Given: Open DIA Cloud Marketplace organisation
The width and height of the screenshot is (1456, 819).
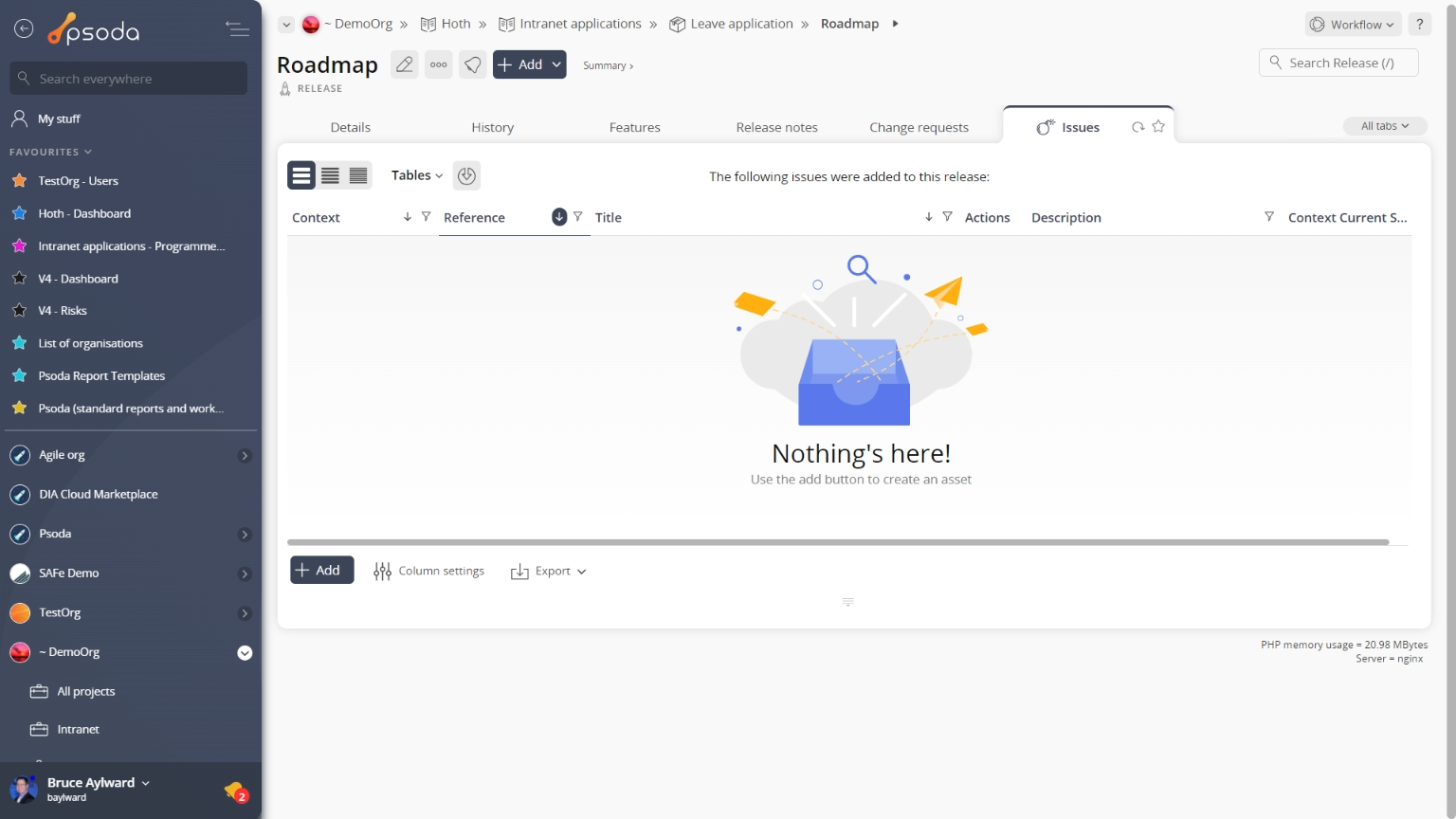Looking at the screenshot, I should tap(98, 495).
